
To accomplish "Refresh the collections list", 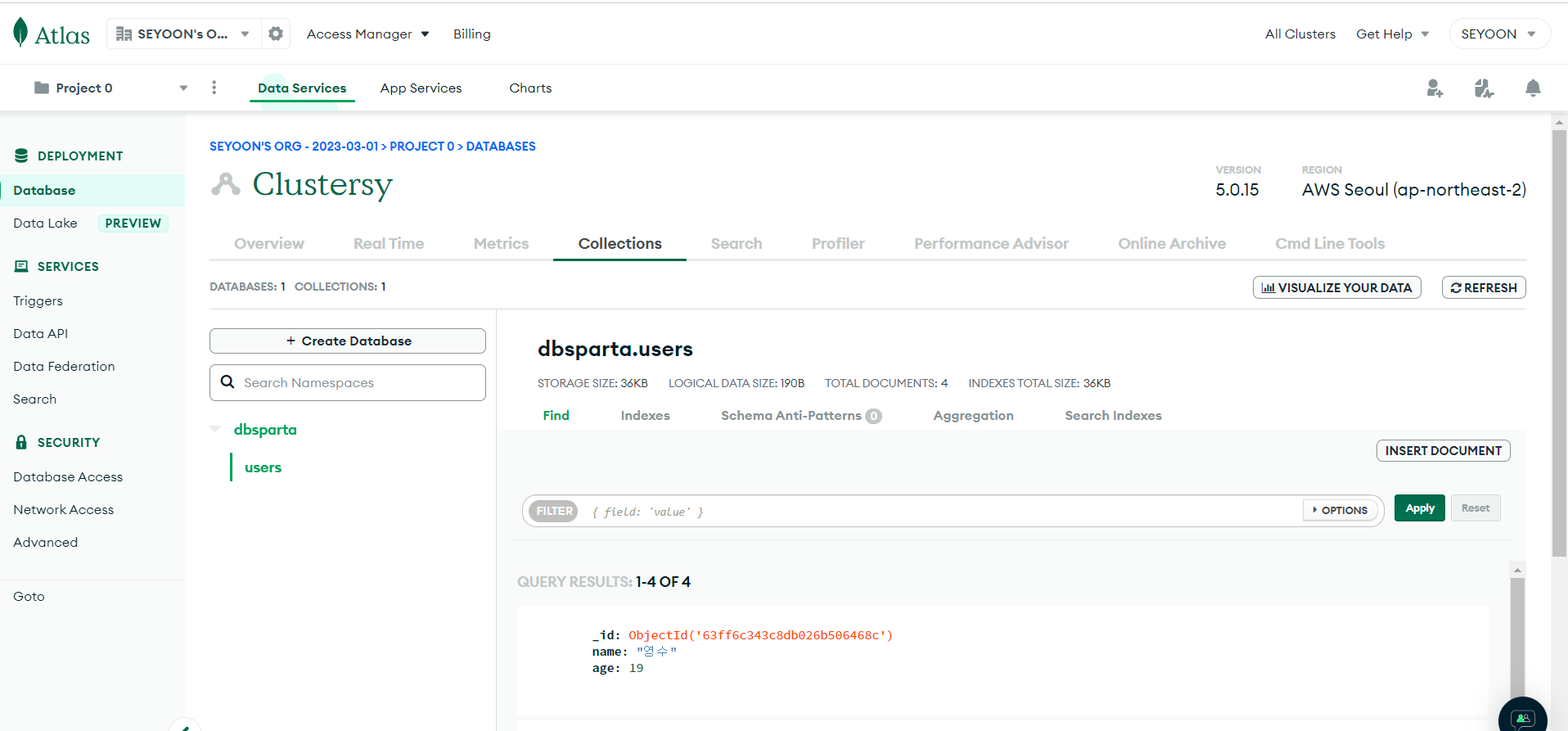I will coord(1484,287).
